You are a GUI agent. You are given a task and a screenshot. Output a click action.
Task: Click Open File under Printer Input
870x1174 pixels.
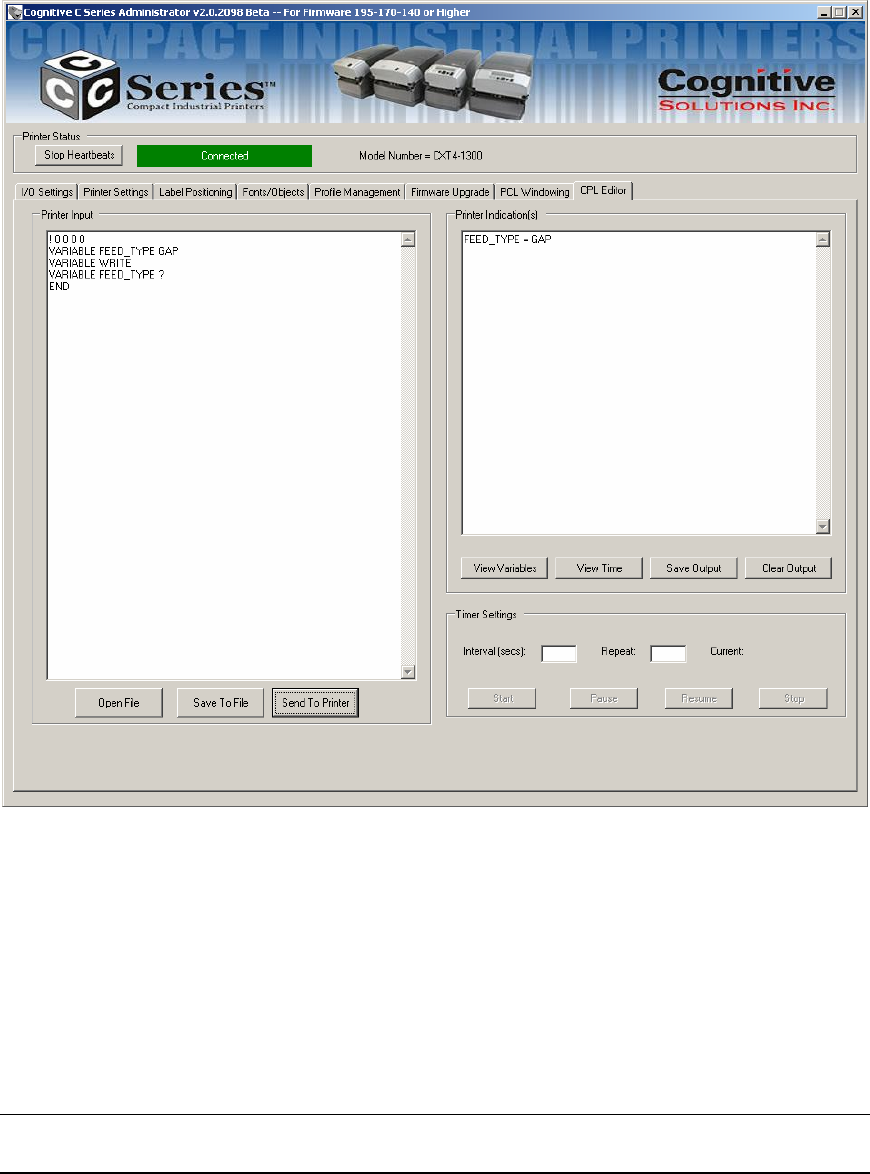click(119, 703)
